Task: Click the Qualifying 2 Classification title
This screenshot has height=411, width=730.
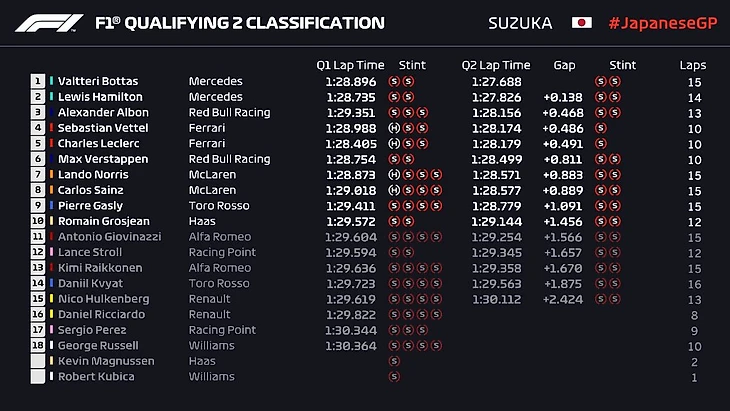Action: click(238, 23)
